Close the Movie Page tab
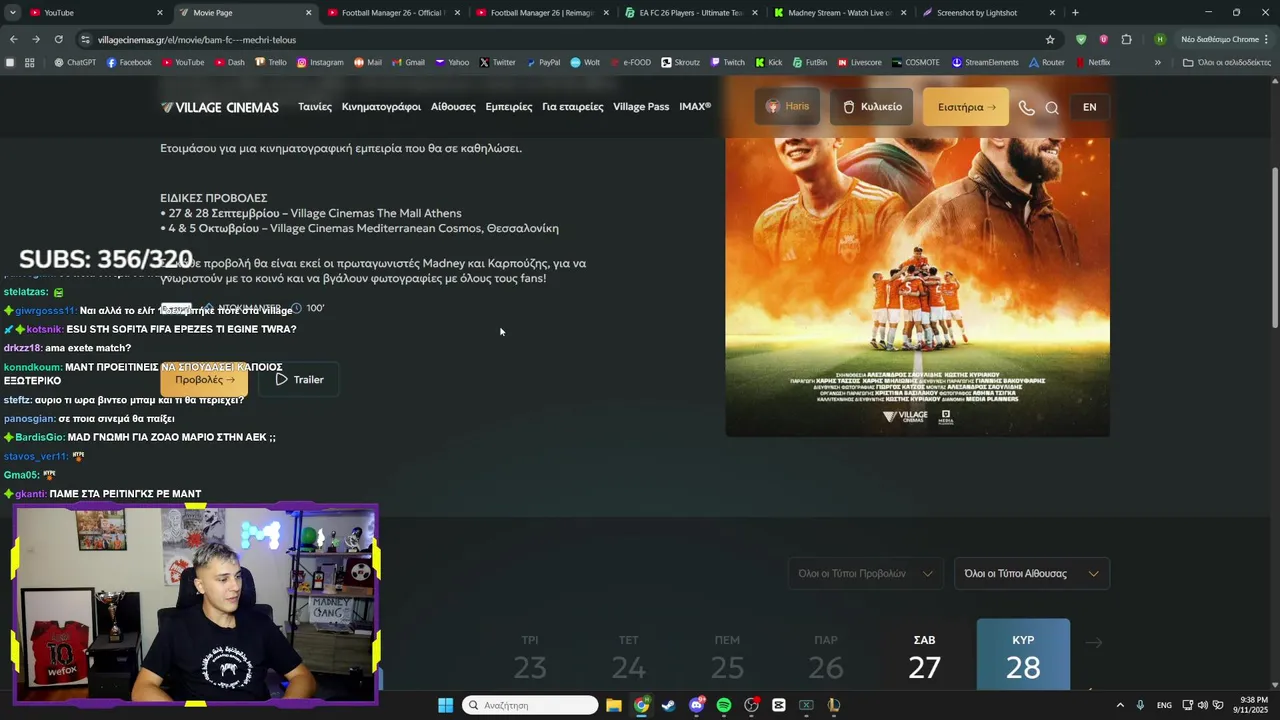This screenshot has height=720, width=1280. [308, 13]
